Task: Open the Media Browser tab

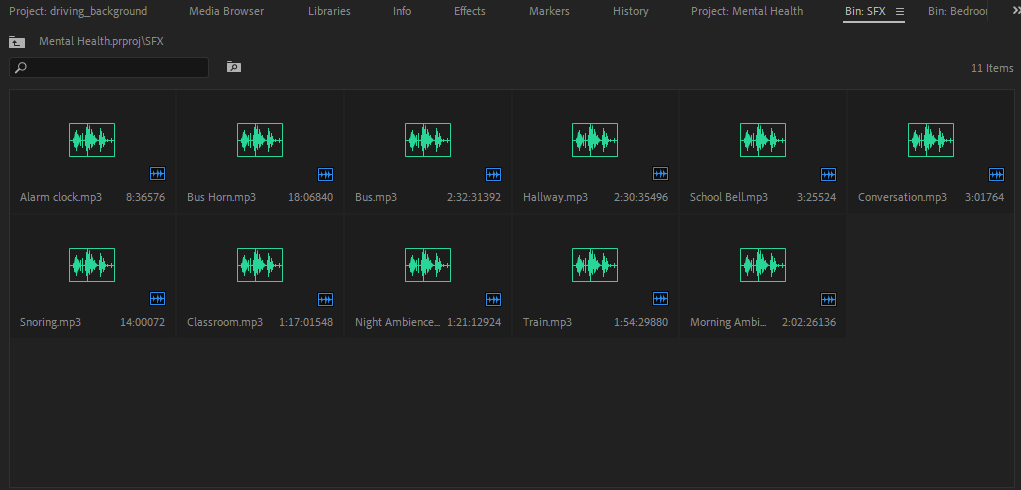Action: coord(227,11)
